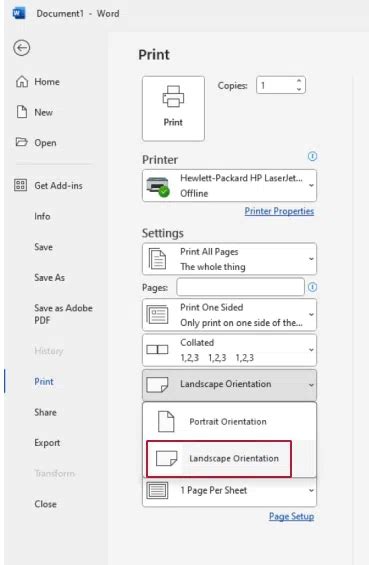Click the Open folder icon

click(x=22, y=142)
